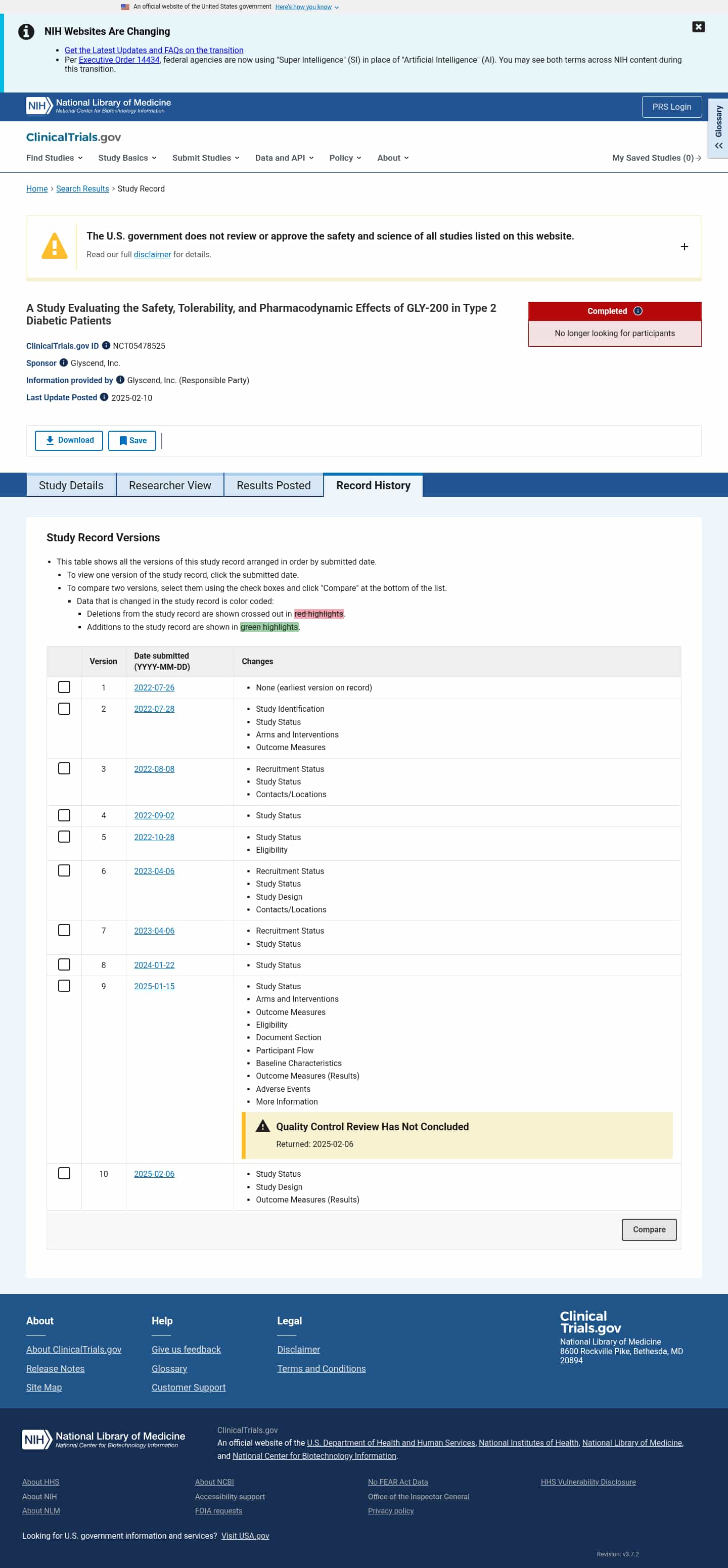Viewport: 728px width, 1568px height.
Task: Open the 2025-01-15 version link
Action: click(x=154, y=986)
